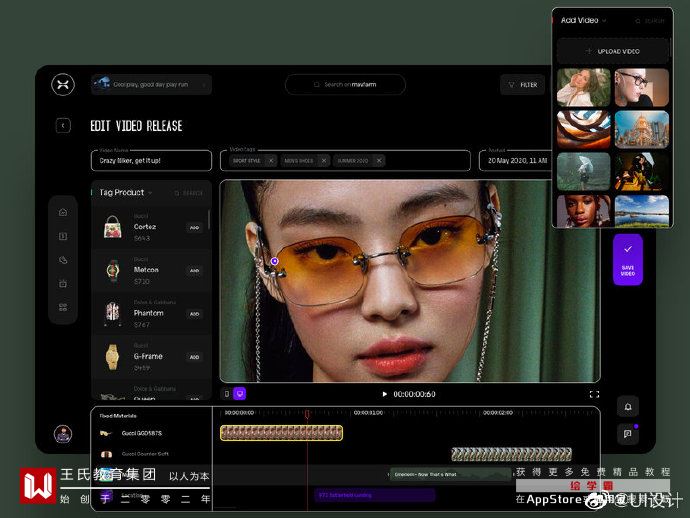Open the FILTER button
690x518 pixels.
[x=523, y=84]
